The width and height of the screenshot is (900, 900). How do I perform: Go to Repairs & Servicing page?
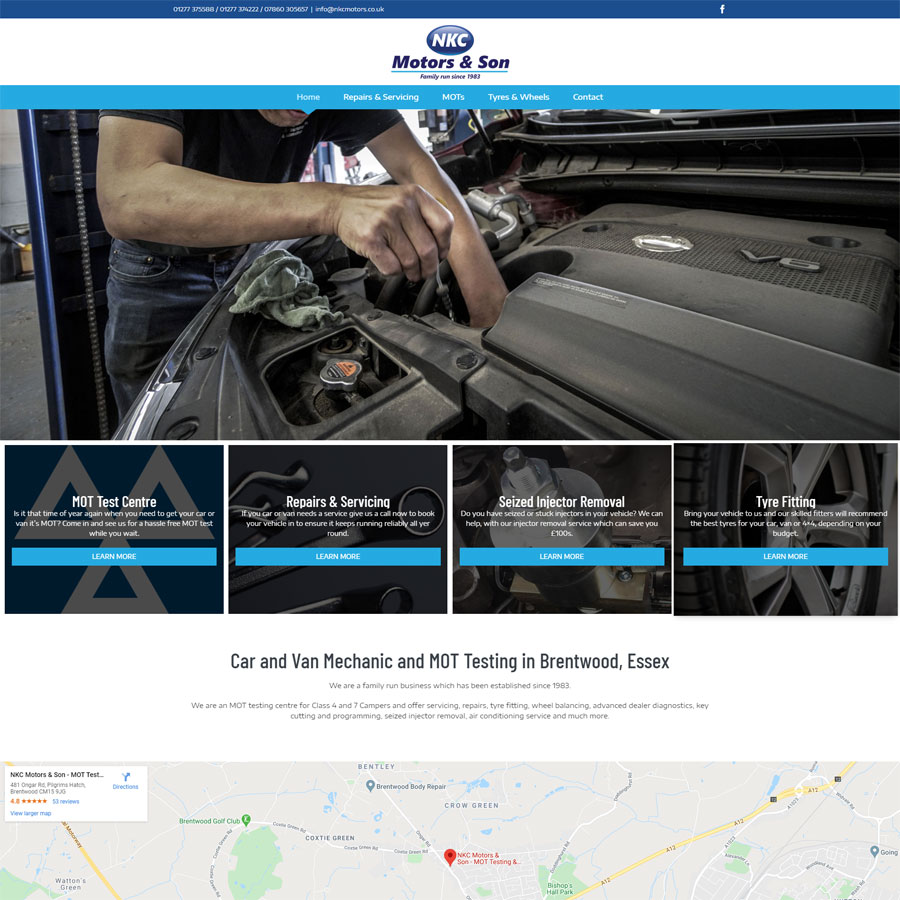coord(381,97)
